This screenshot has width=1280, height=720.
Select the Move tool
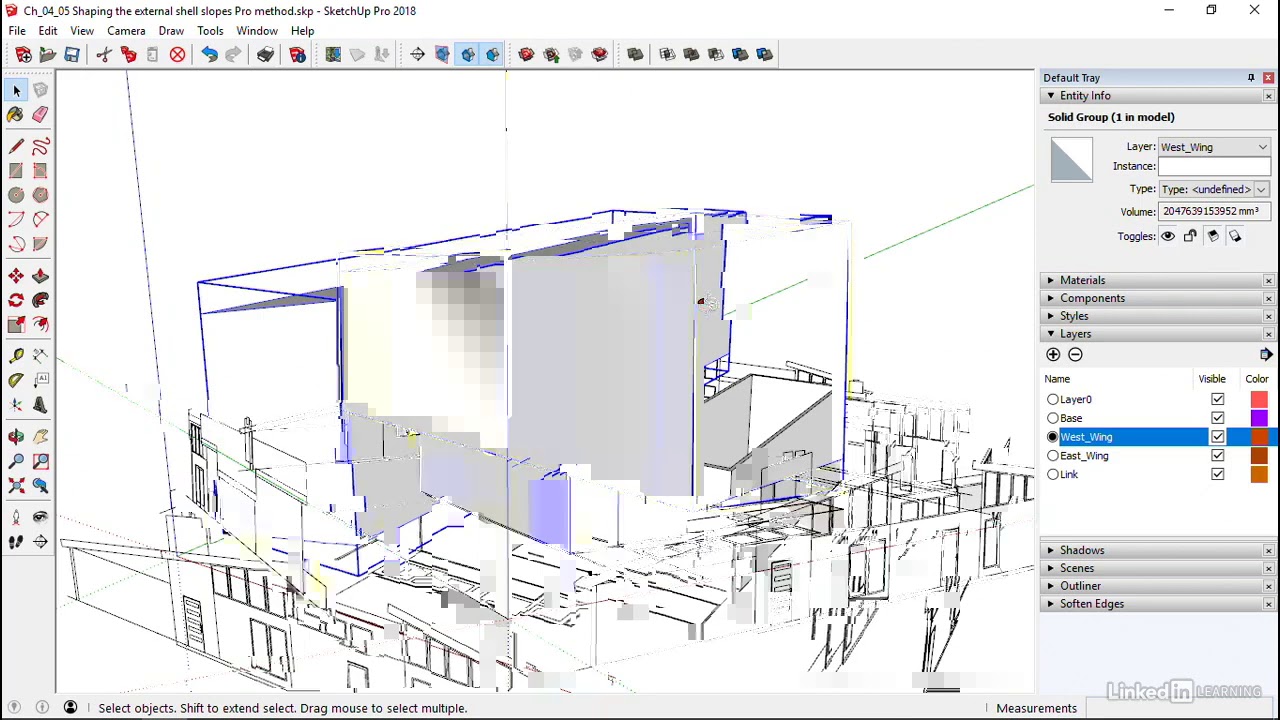click(x=16, y=276)
